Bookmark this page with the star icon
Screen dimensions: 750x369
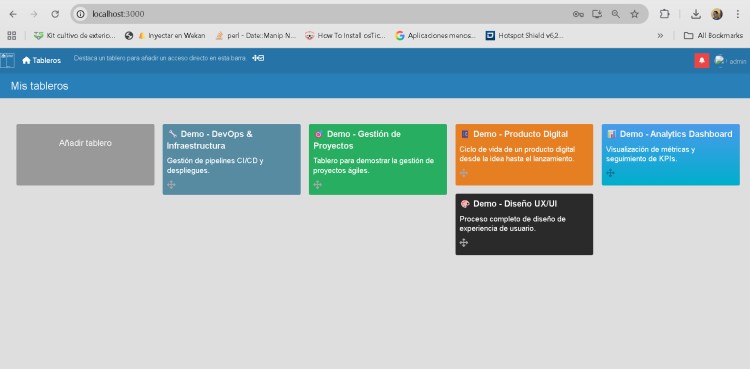coord(635,14)
